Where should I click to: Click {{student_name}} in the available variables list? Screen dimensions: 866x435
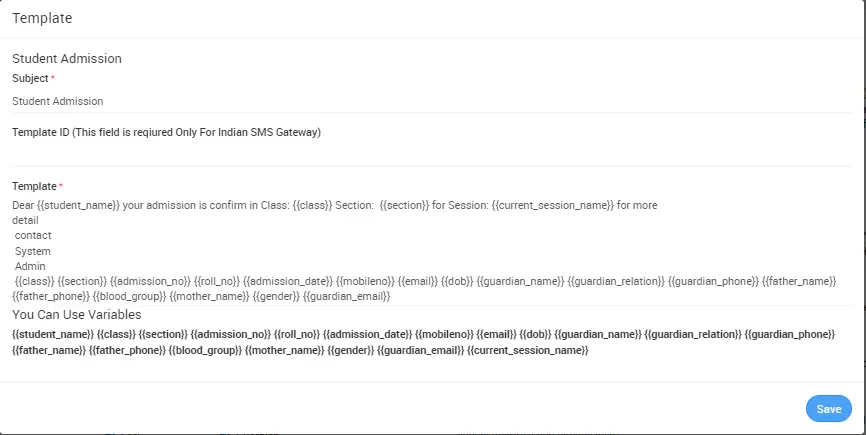point(53,333)
